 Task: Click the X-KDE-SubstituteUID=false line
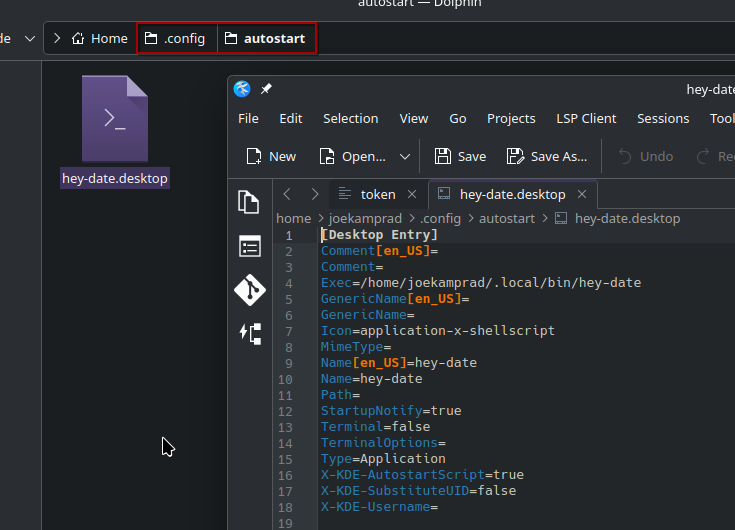tap(419, 491)
